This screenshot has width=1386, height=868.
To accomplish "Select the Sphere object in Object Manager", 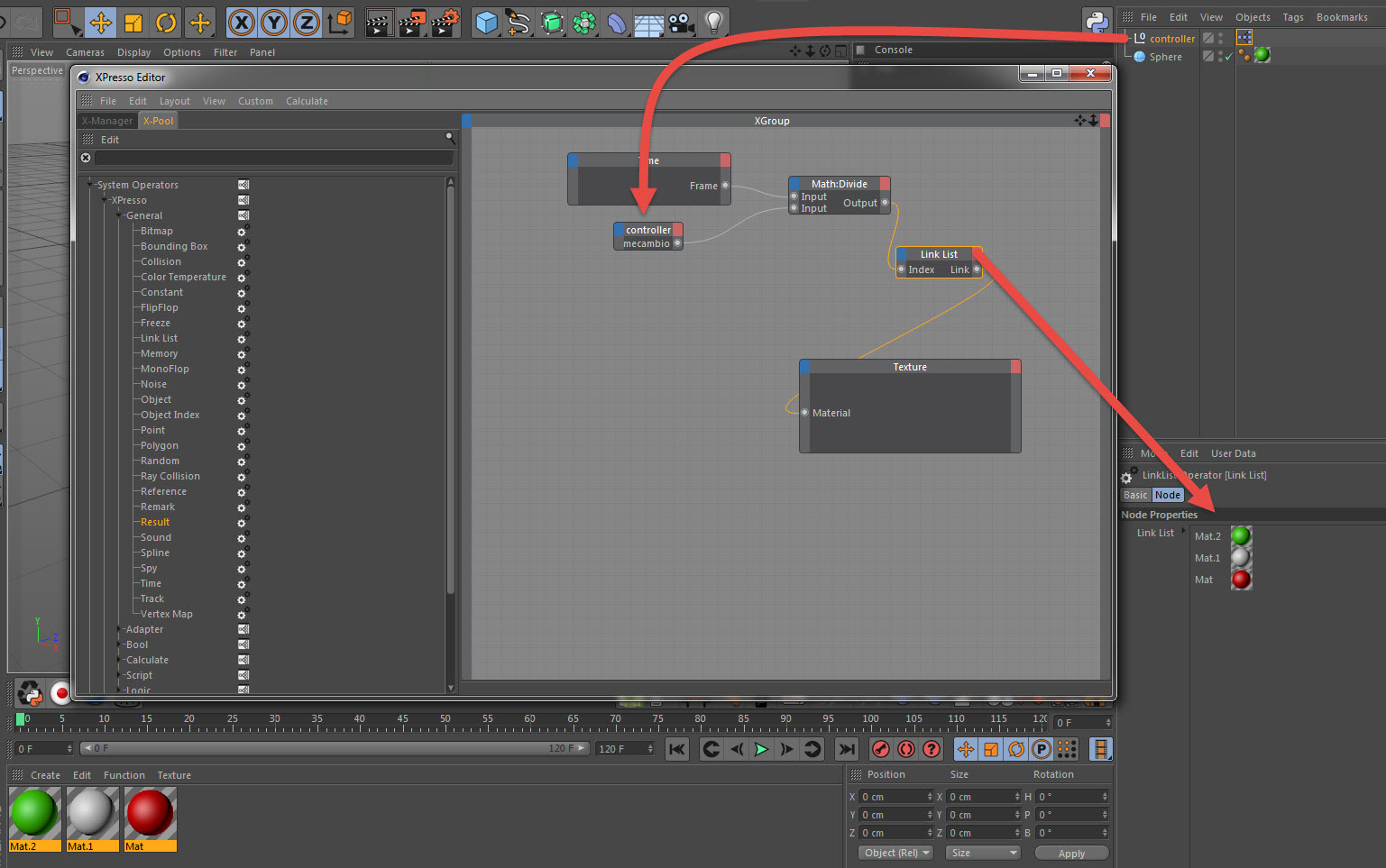I will tap(1165, 57).
